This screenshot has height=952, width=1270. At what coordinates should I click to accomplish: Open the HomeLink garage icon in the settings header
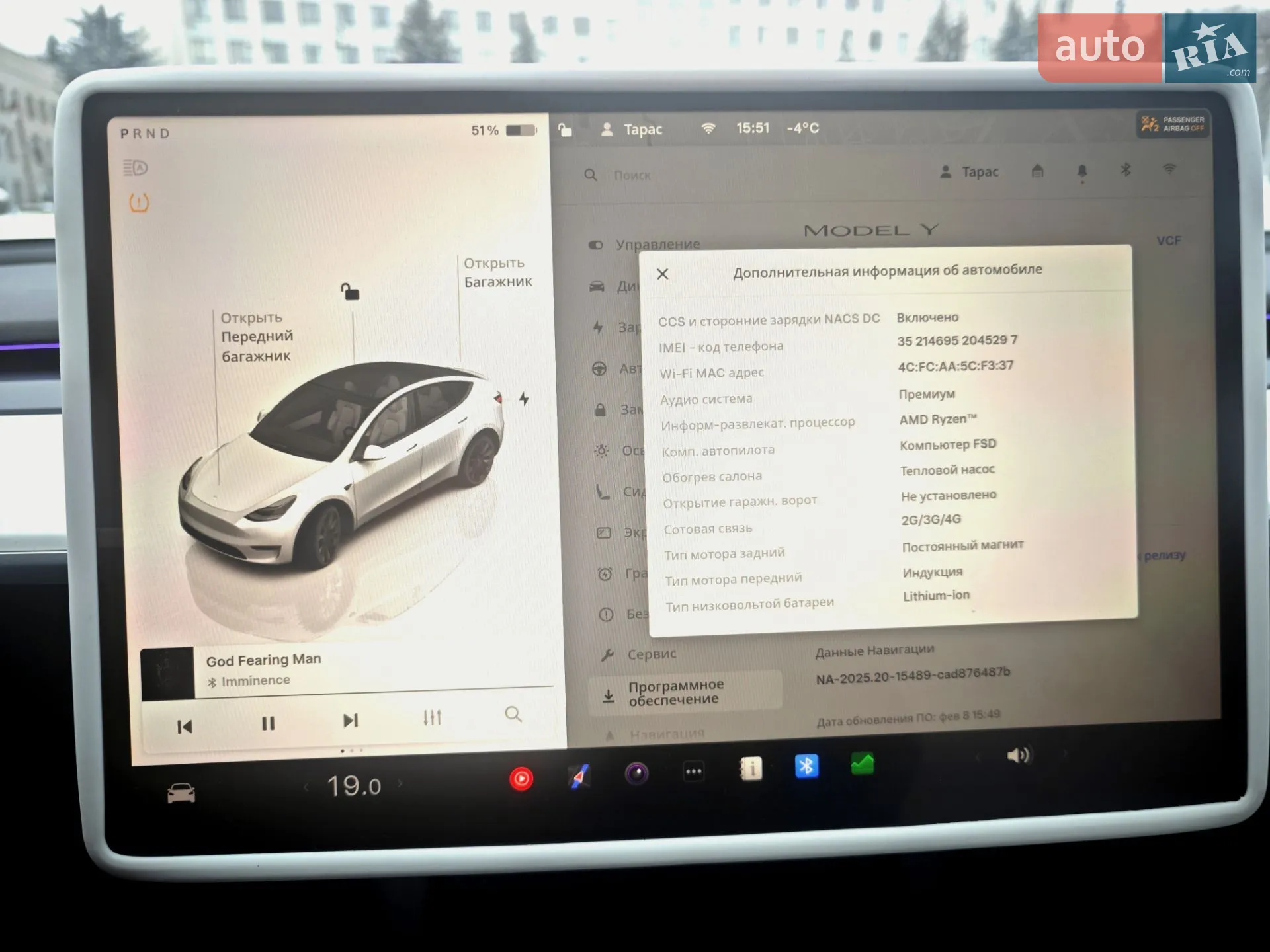tap(1037, 171)
